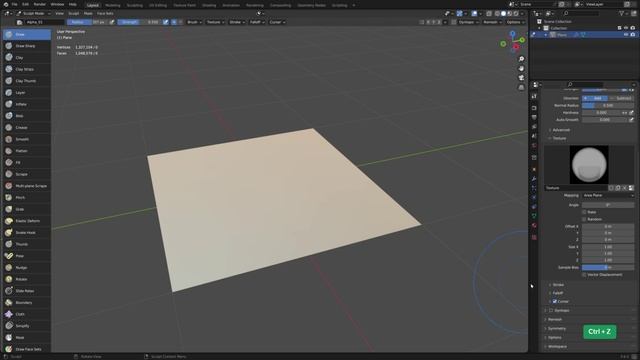Adjust the Radius slider in header
Image resolution: width=640 pixels, height=360 pixels.
(87, 22)
